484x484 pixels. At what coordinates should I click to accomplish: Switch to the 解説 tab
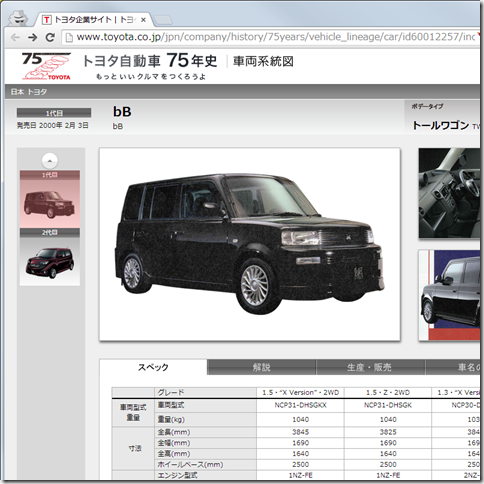(261, 367)
